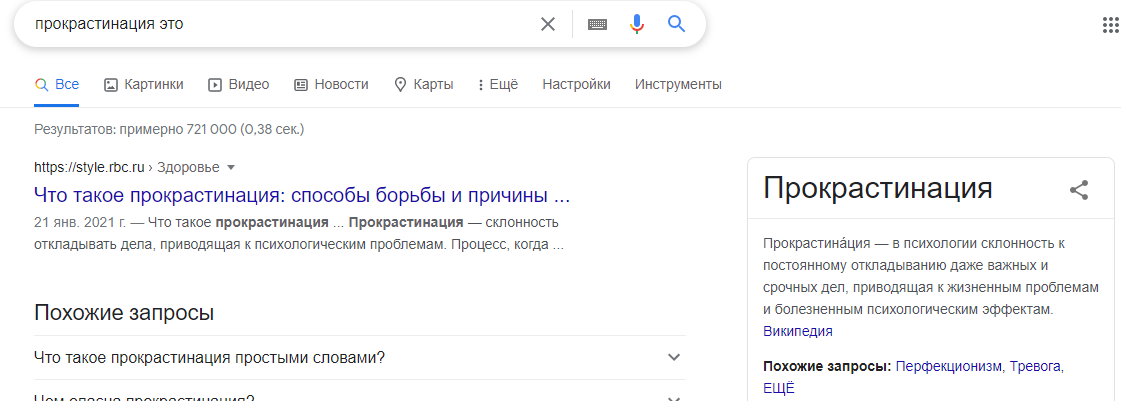Start voice search with the microphone icon
1121x401 pixels.
[x=637, y=24]
